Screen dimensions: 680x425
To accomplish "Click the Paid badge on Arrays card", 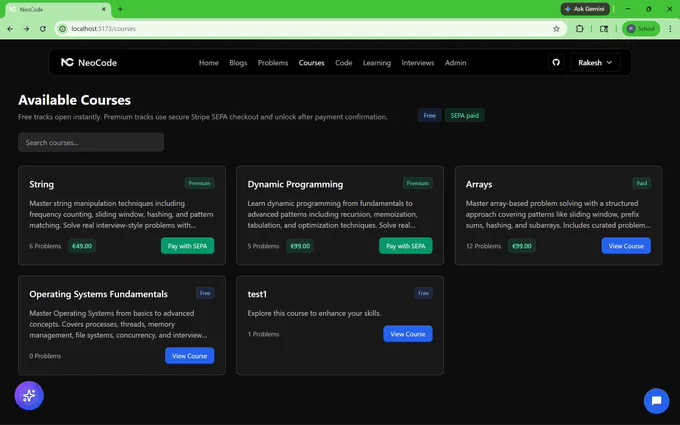I will point(641,183).
